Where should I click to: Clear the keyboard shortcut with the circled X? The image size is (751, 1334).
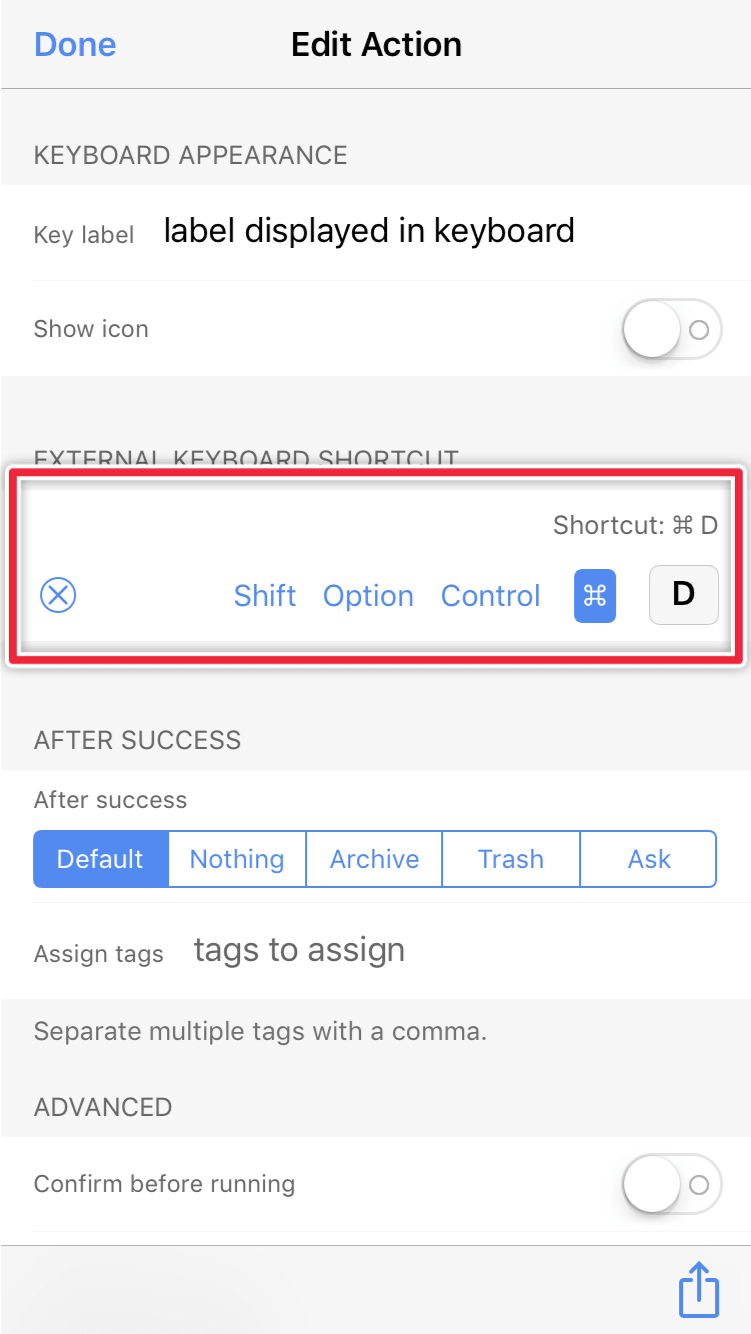59,596
